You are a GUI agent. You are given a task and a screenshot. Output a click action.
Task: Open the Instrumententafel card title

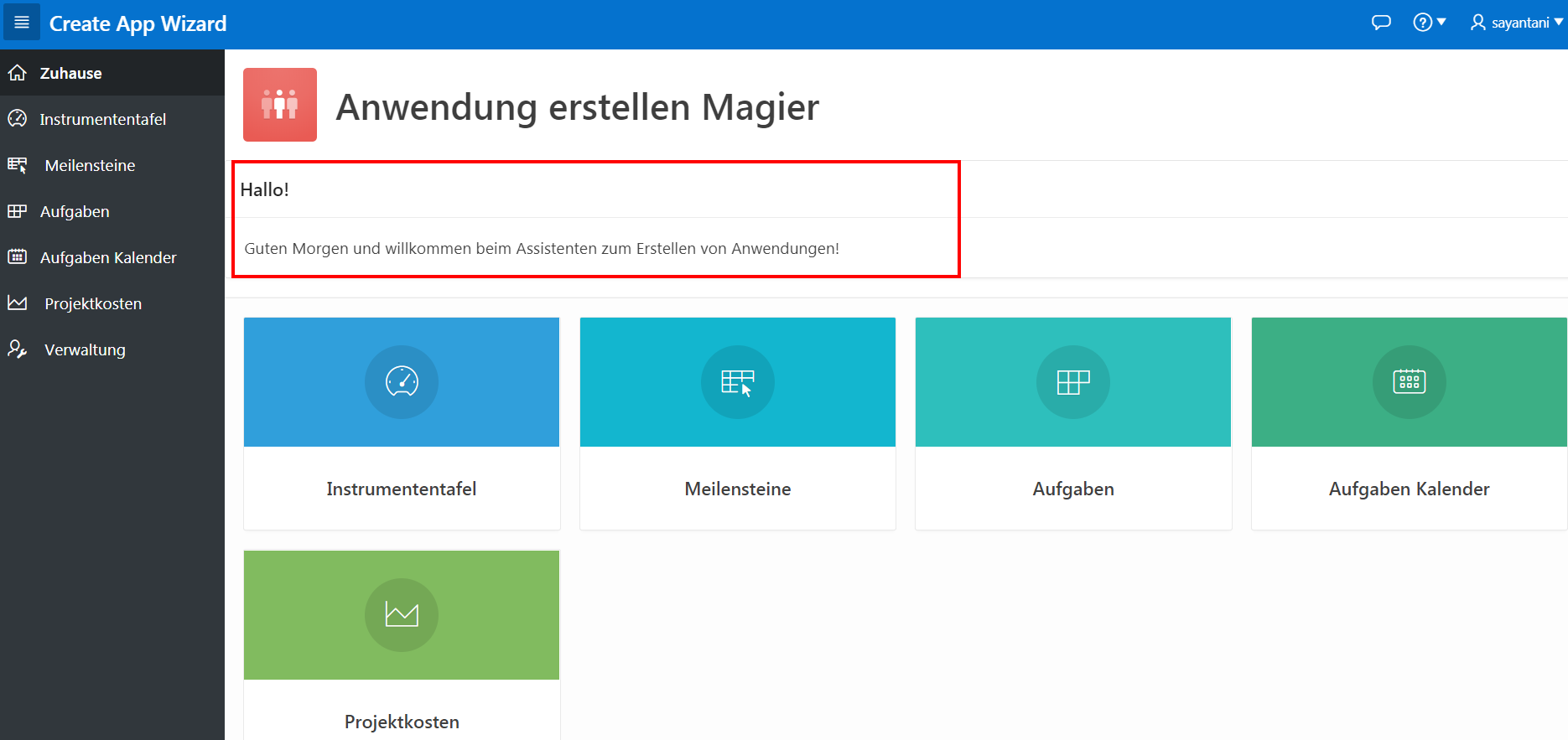coord(402,489)
